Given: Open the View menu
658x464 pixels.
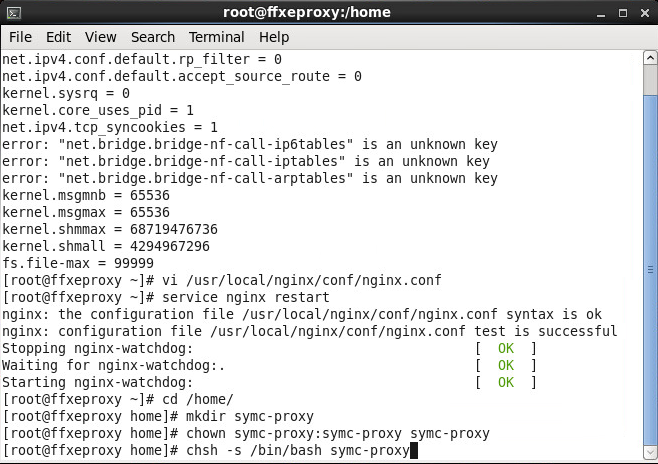Looking at the screenshot, I should 100,37.
